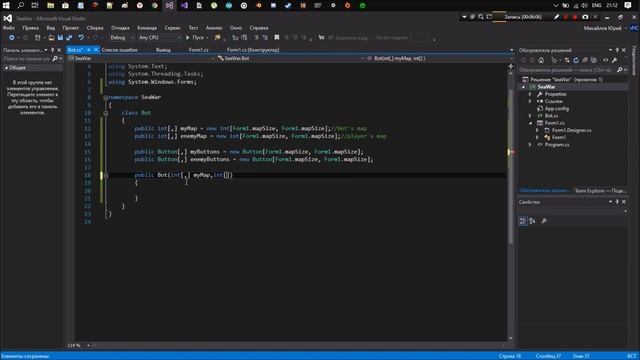Viewport: 640px width, 360px height.
Task: Open the Сервис menu
Action: click(x=173, y=28)
